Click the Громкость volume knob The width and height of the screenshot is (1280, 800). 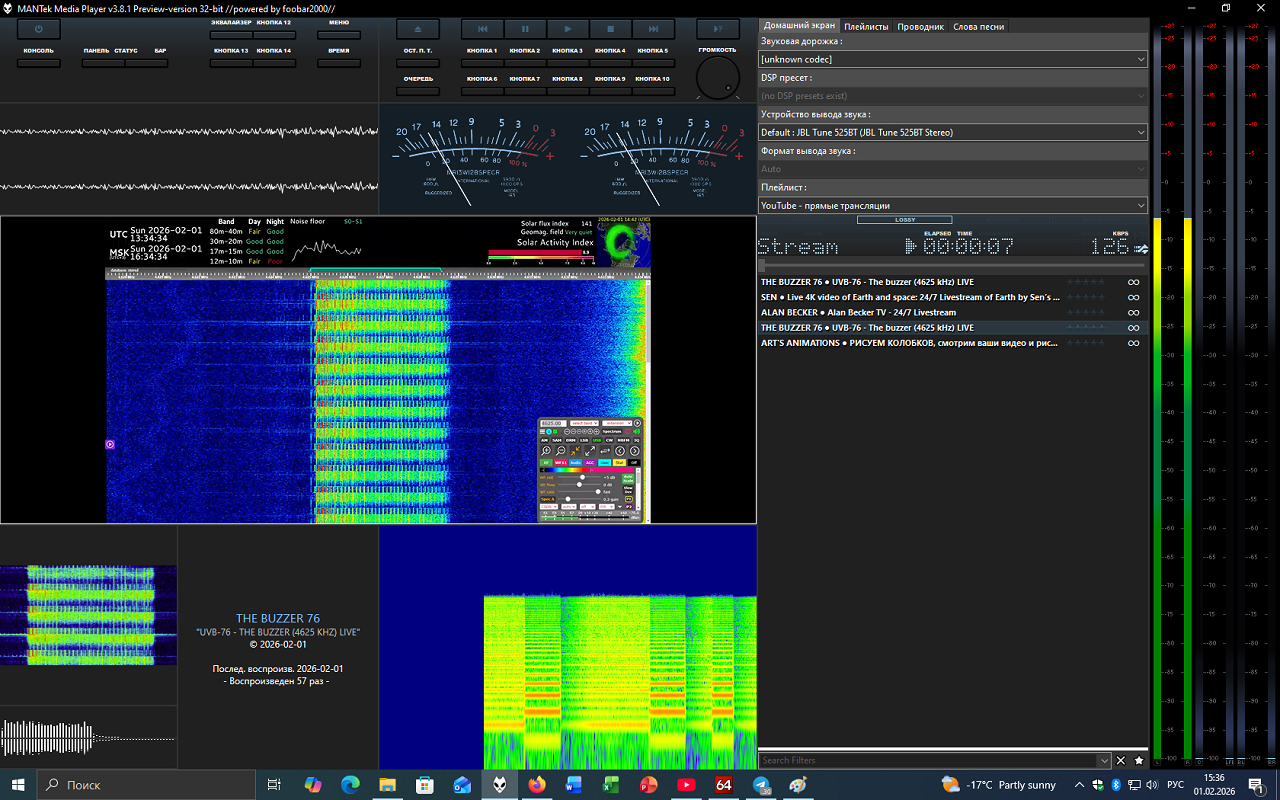(717, 77)
